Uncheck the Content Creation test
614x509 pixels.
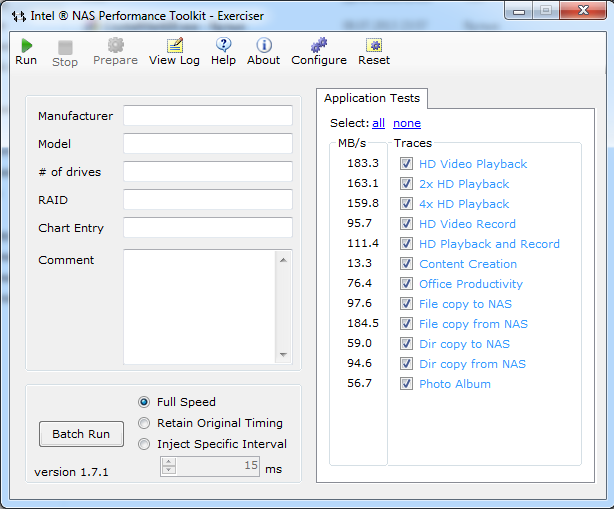[406, 264]
